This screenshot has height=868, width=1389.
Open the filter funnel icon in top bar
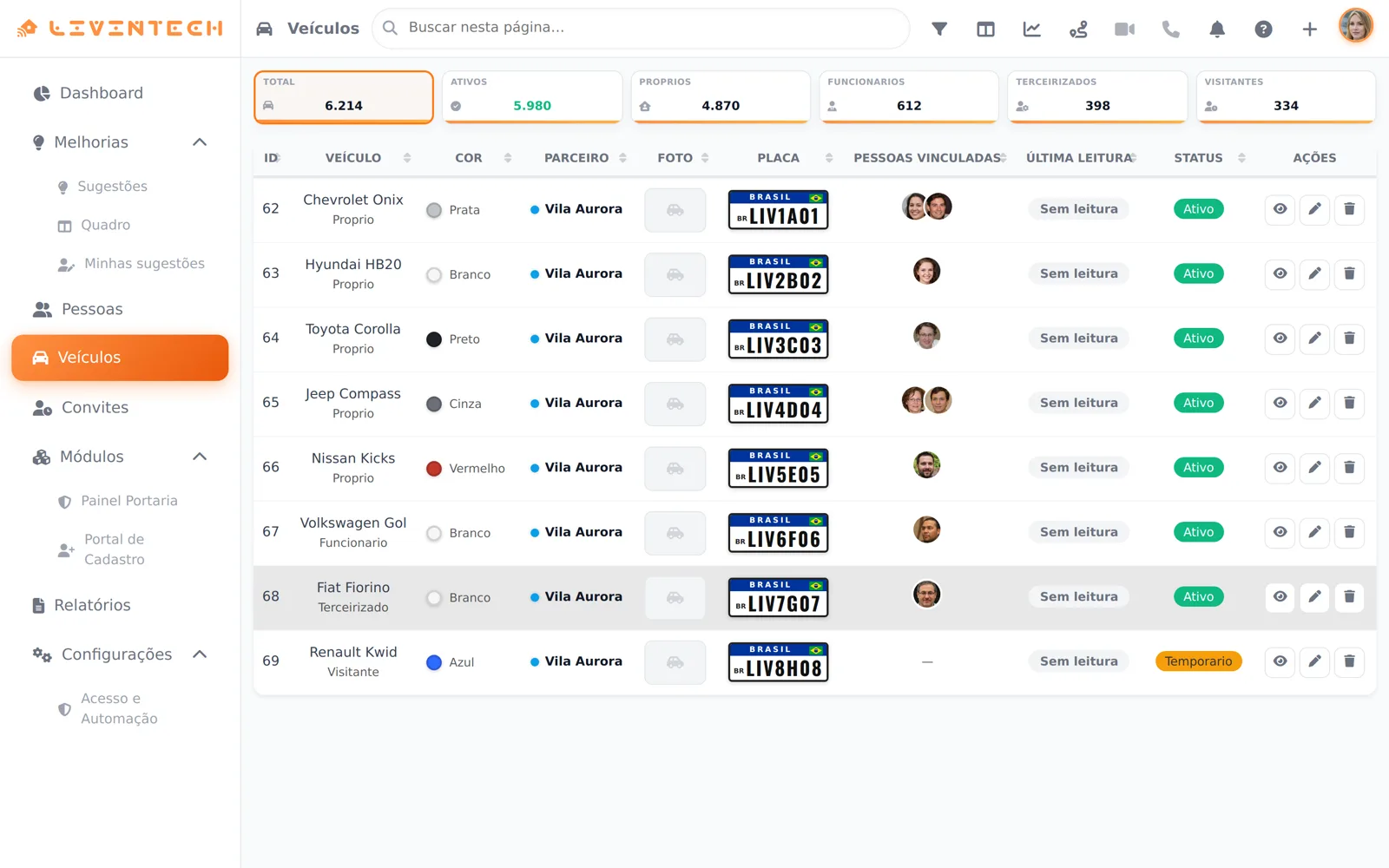(939, 29)
